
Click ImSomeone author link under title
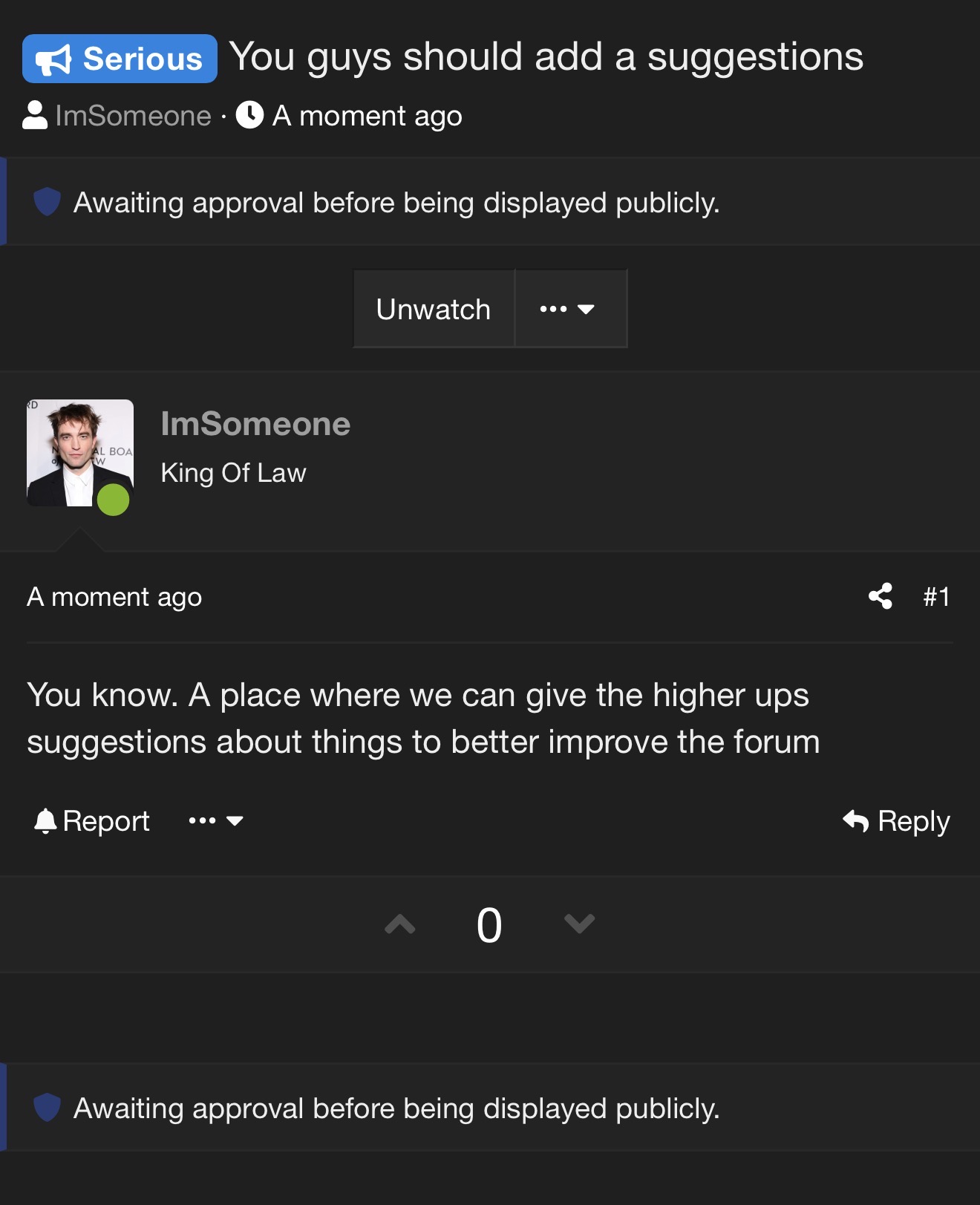(x=134, y=116)
